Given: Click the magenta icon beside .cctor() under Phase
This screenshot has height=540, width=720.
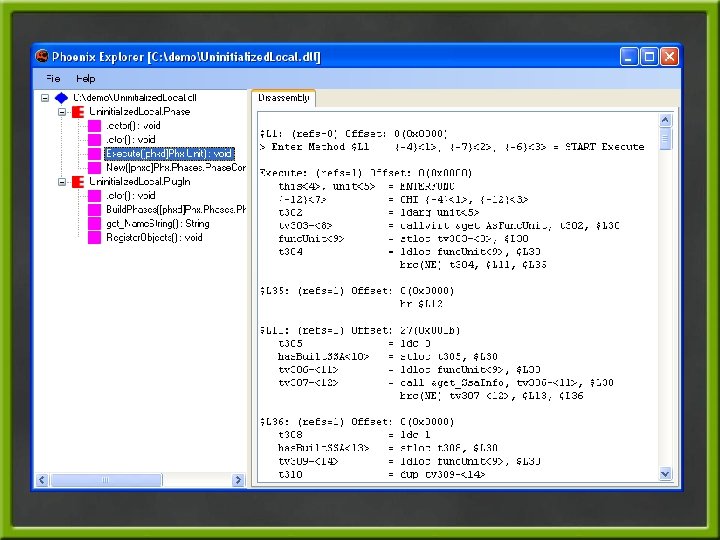Looking at the screenshot, I should pyautogui.click(x=95, y=126).
